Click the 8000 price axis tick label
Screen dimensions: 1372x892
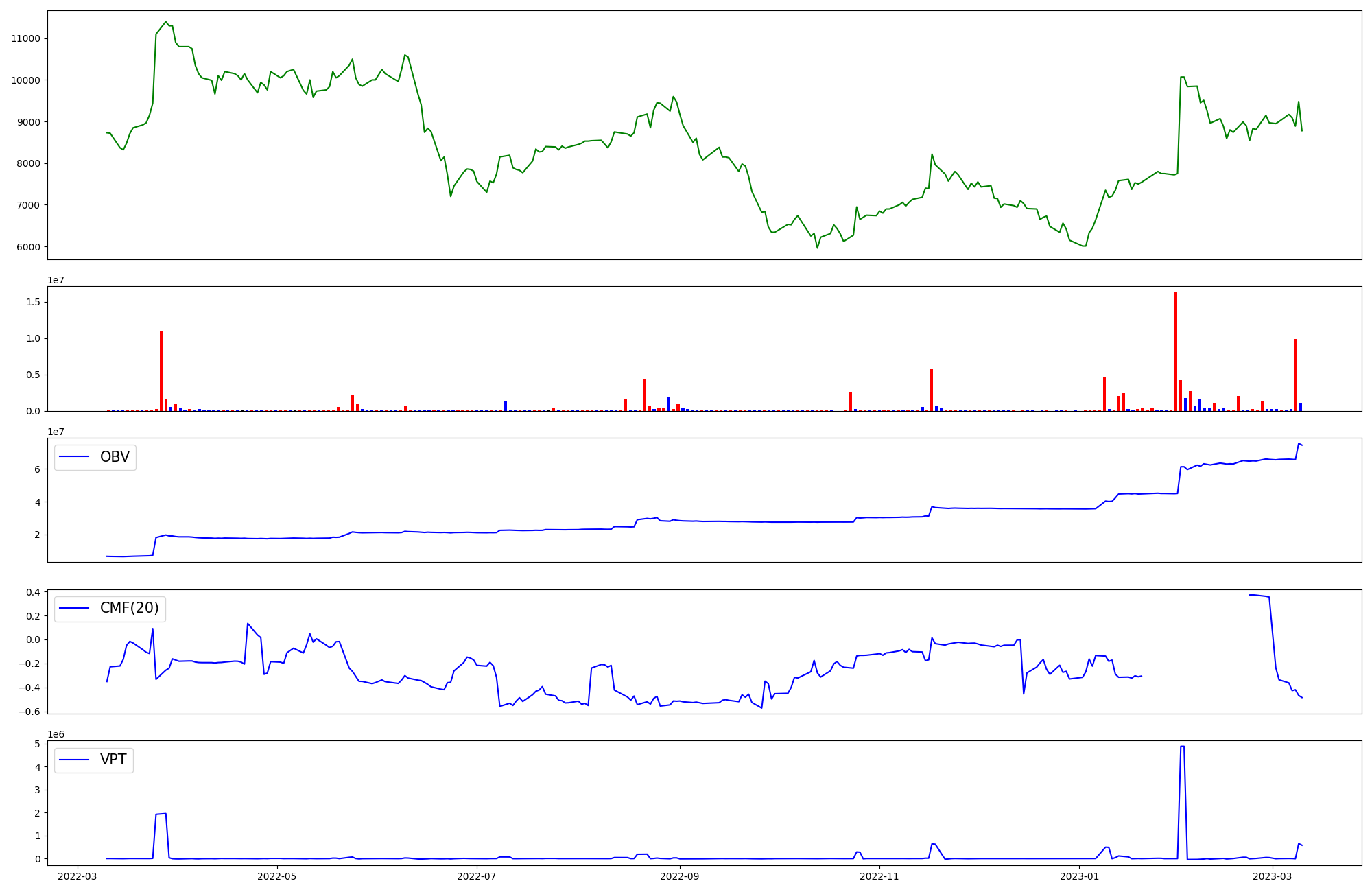coord(29,163)
